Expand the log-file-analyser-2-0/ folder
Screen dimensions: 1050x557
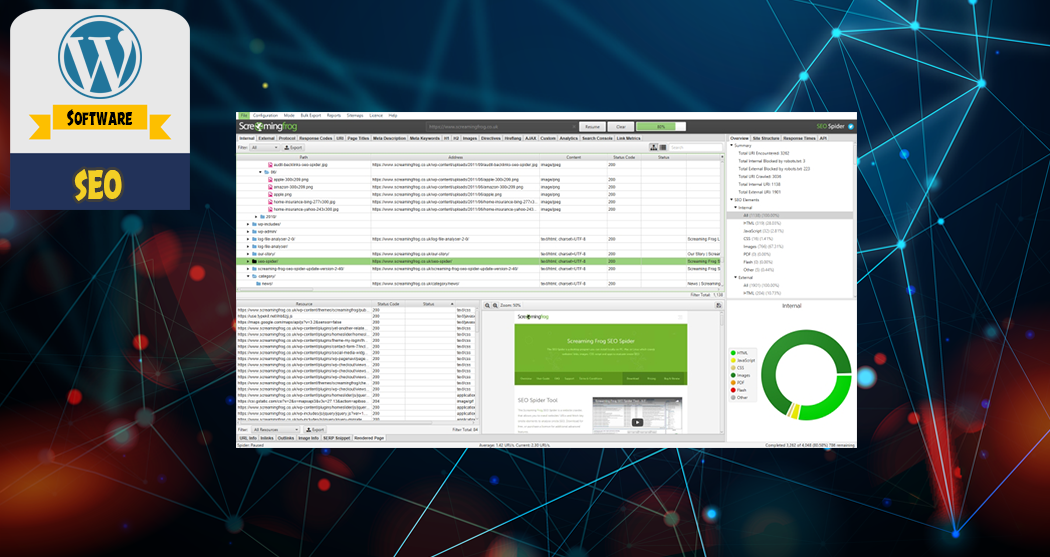248,239
